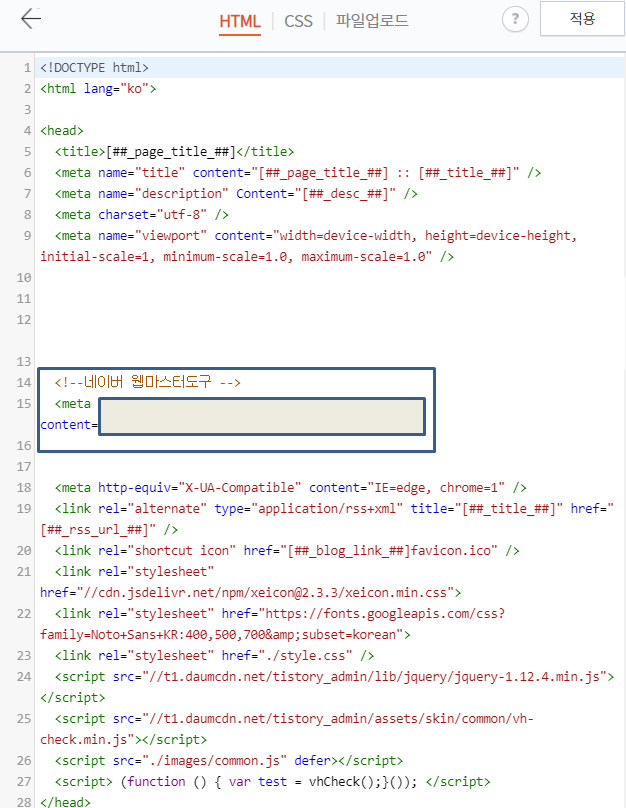626x808 pixels.
Task: Click the meta name="description" line
Action: click(x=236, y=194)
